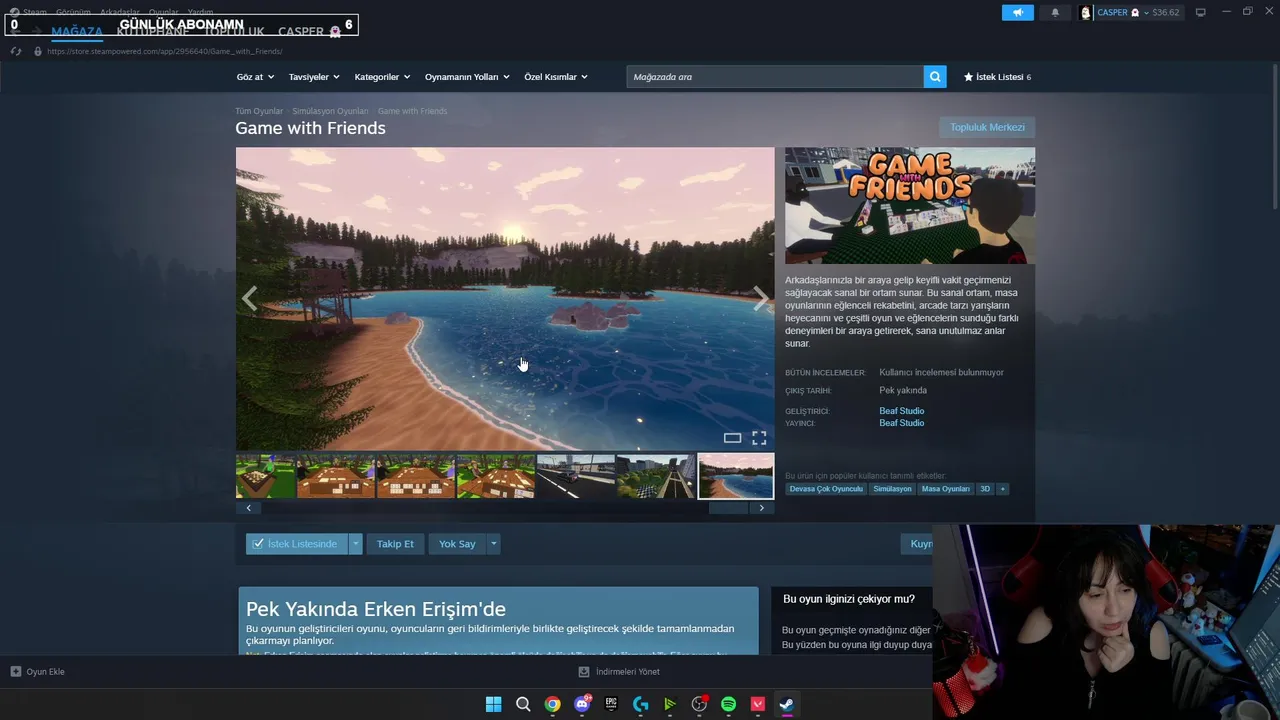Click the padlock site info icon
Screen dimensions: 1280x720
(38, 51)
